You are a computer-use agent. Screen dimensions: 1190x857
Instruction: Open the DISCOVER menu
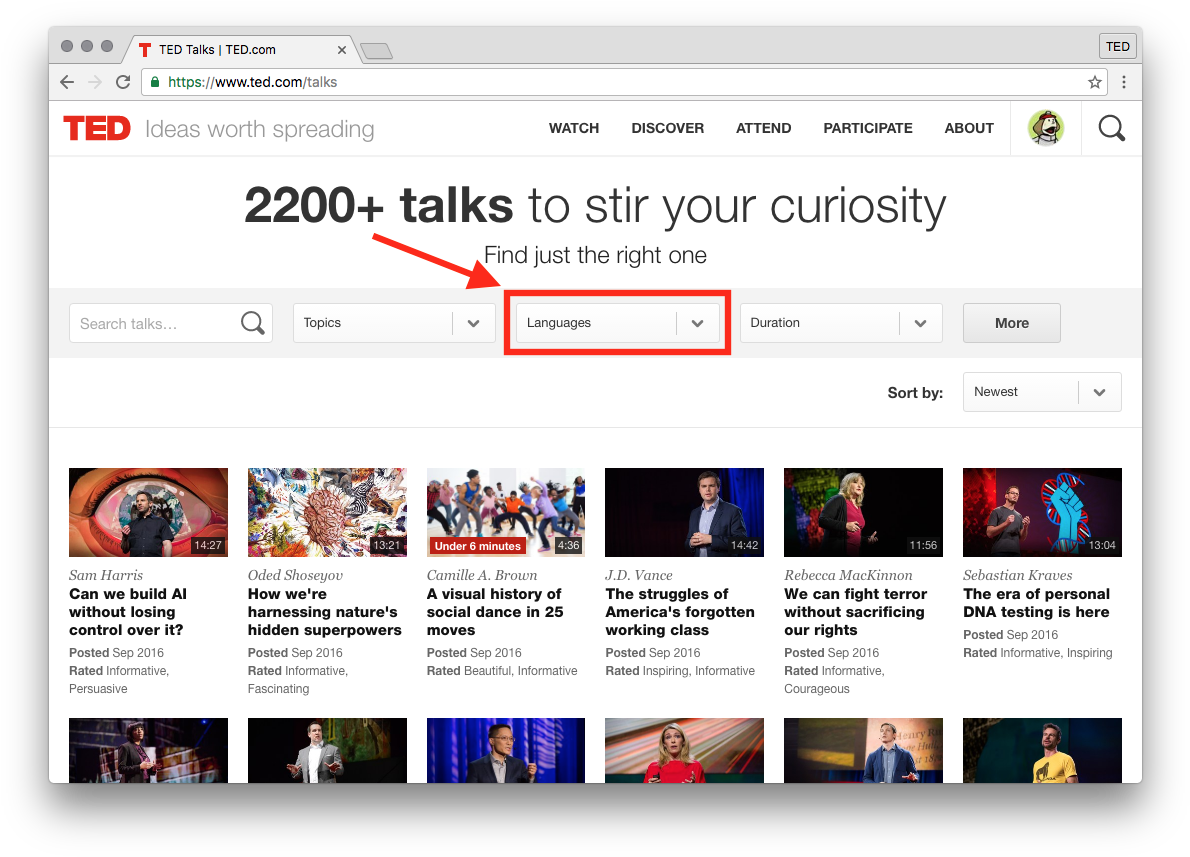668,128
